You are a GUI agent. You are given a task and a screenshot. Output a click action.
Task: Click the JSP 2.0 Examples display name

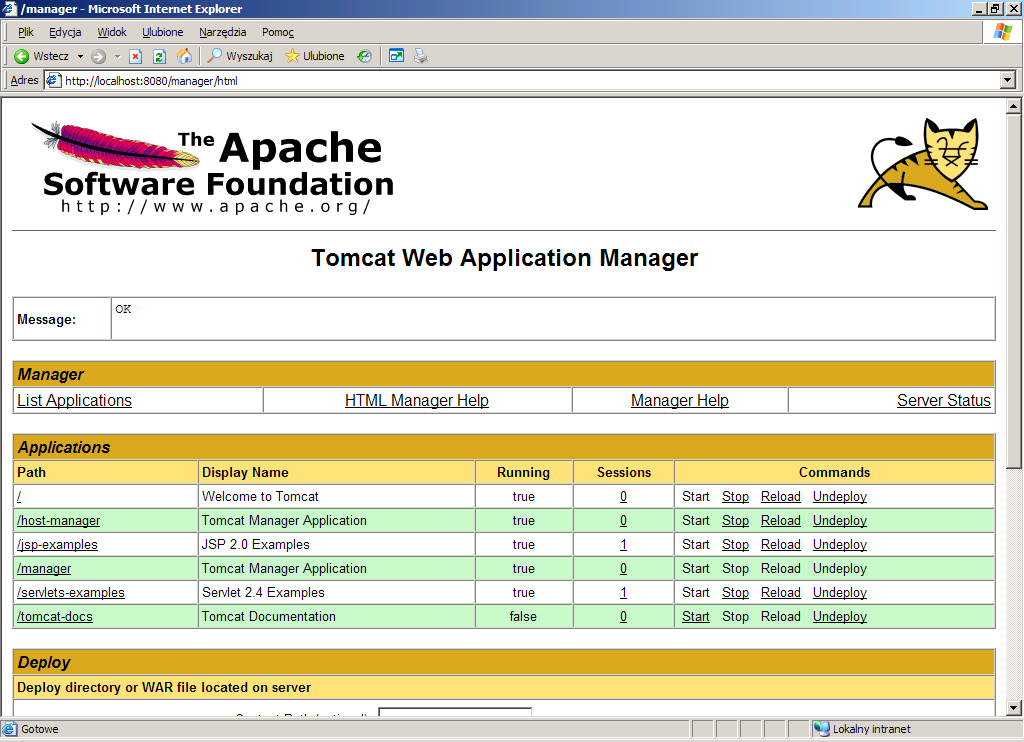(255, 545)
